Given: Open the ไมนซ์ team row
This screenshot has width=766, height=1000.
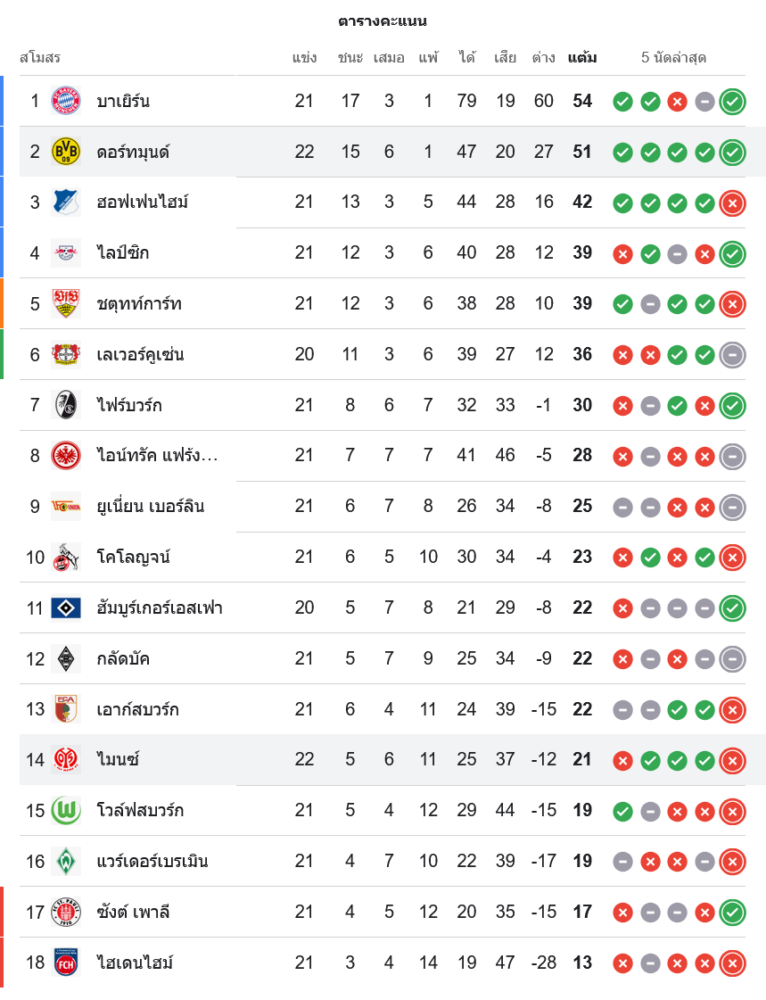Looking at the screenshot, I should point(118,760).
